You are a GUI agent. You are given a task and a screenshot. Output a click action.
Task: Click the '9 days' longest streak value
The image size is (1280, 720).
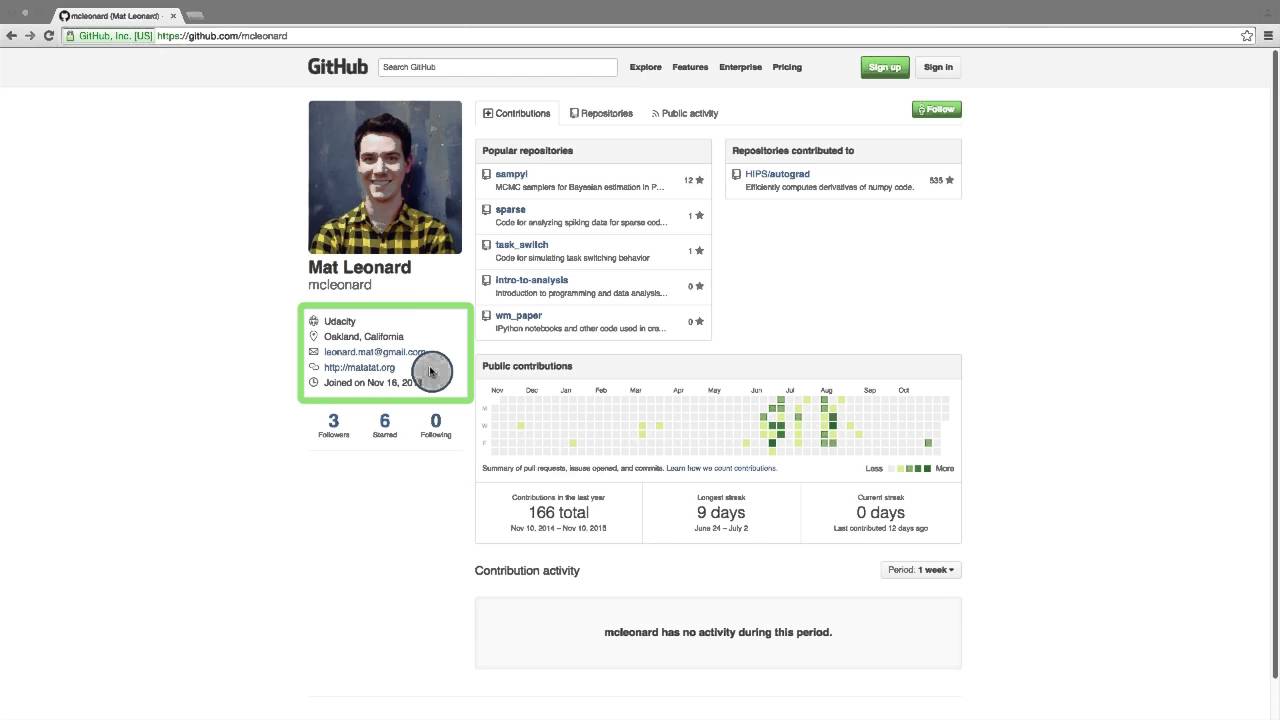pyautogui.click(x=721, y=512)
